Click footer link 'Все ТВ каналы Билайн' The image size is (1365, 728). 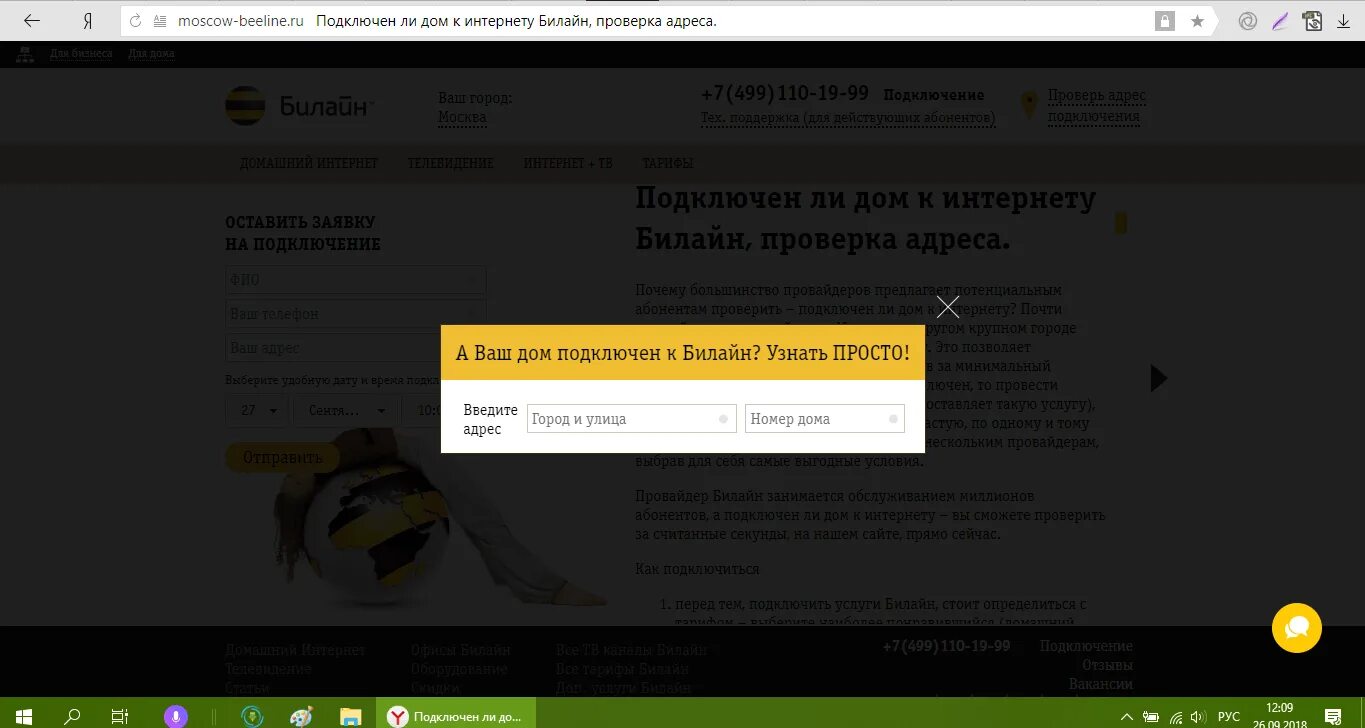(x=631, y=650)
